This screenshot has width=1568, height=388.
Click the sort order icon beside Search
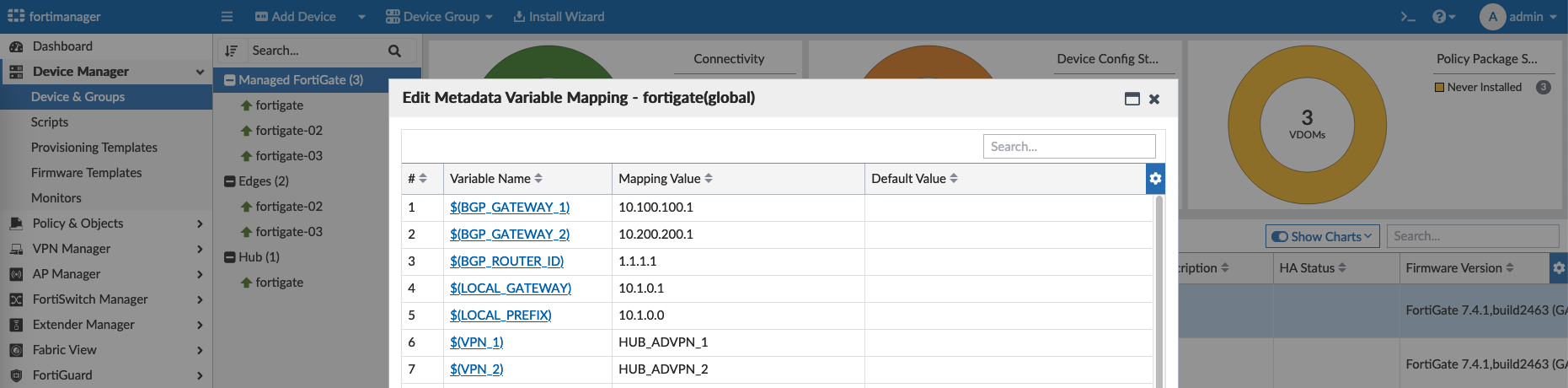coord(232,51)
